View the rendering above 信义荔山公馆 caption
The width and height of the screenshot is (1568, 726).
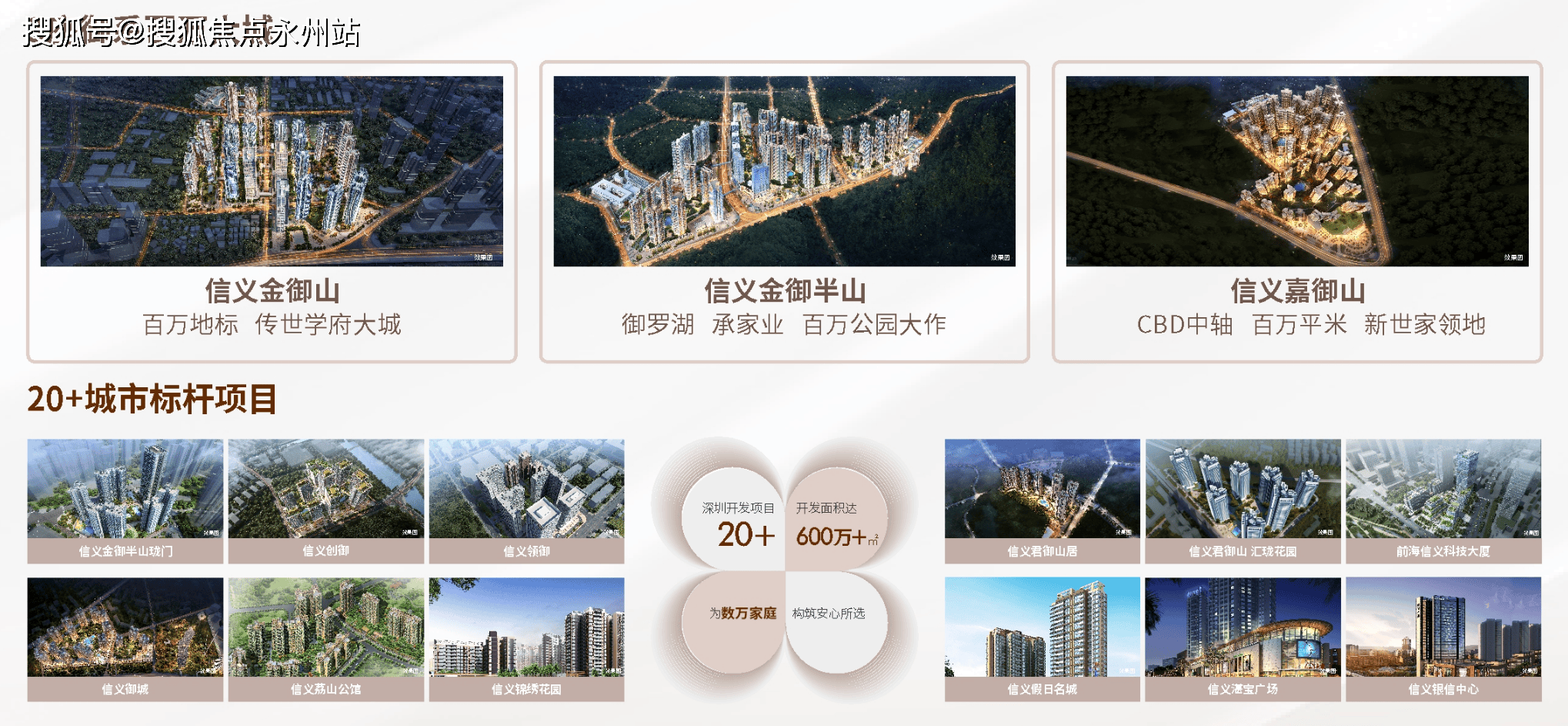click(326, 627)
